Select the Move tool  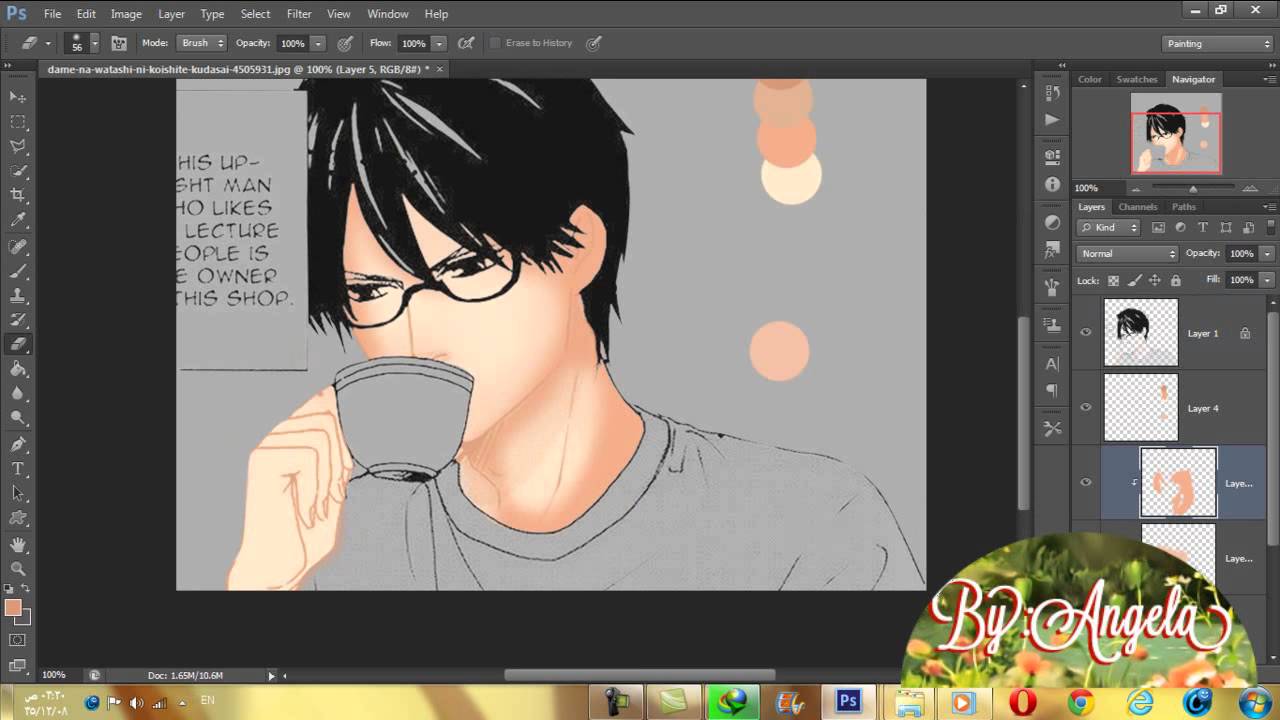point(18,96)
